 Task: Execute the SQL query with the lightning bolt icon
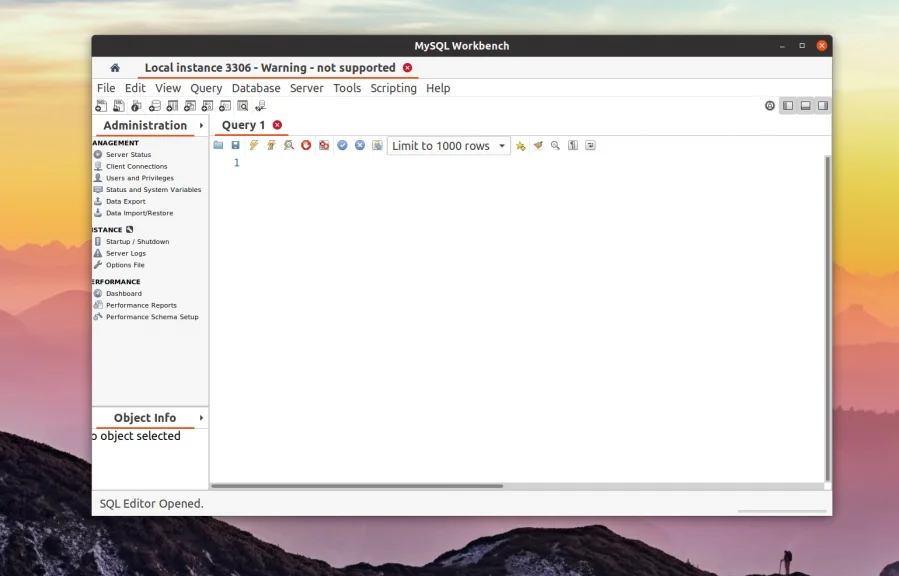(x=253, y=145)
